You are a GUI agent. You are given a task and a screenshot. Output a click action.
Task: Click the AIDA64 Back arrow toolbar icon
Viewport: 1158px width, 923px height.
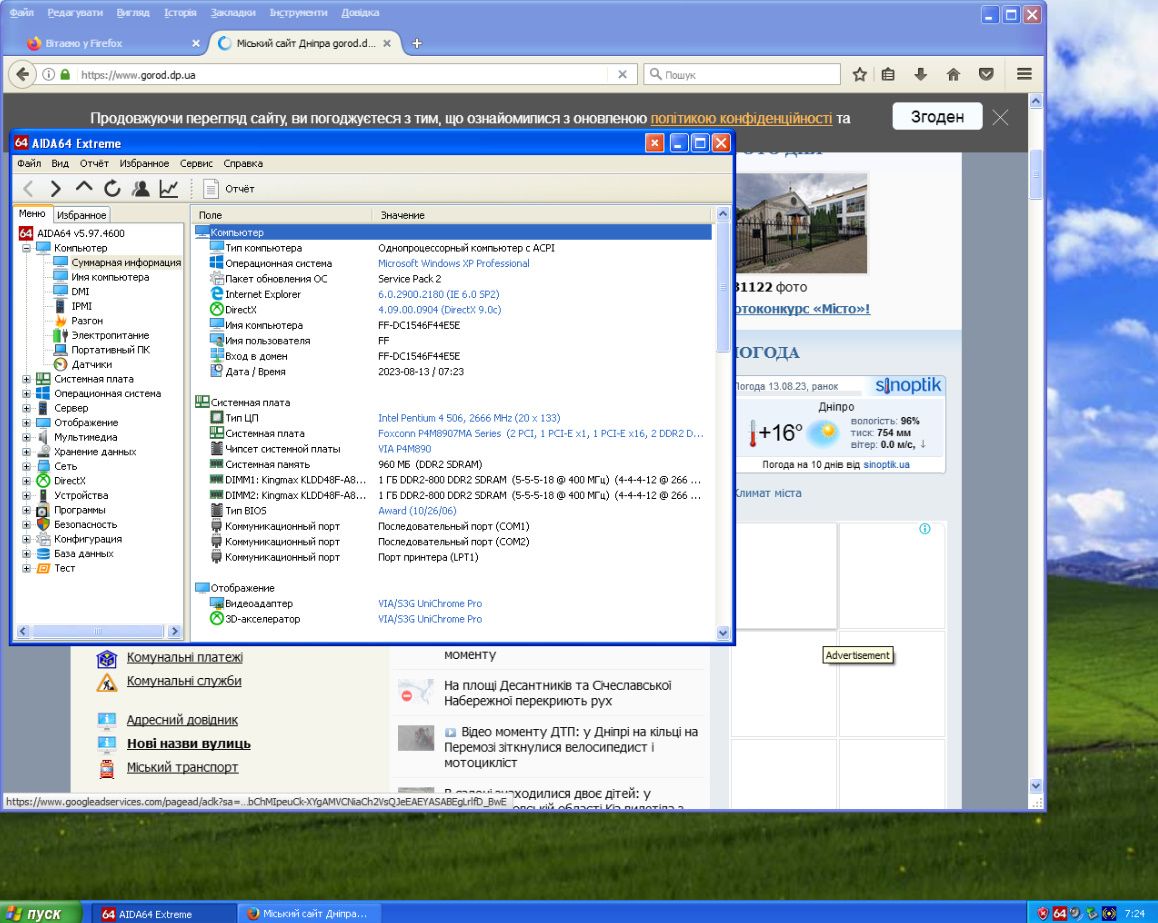click(x=28, y=189)
